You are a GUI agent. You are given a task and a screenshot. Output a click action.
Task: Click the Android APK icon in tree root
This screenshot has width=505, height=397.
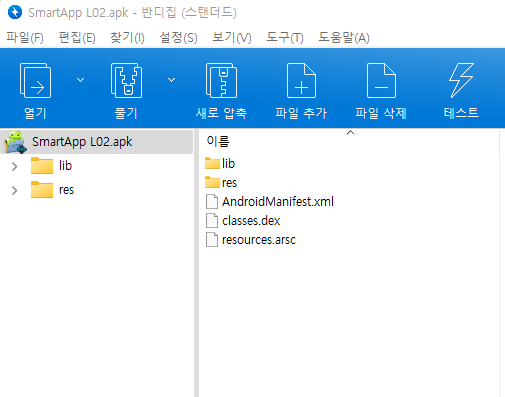(x=15, y=142)
